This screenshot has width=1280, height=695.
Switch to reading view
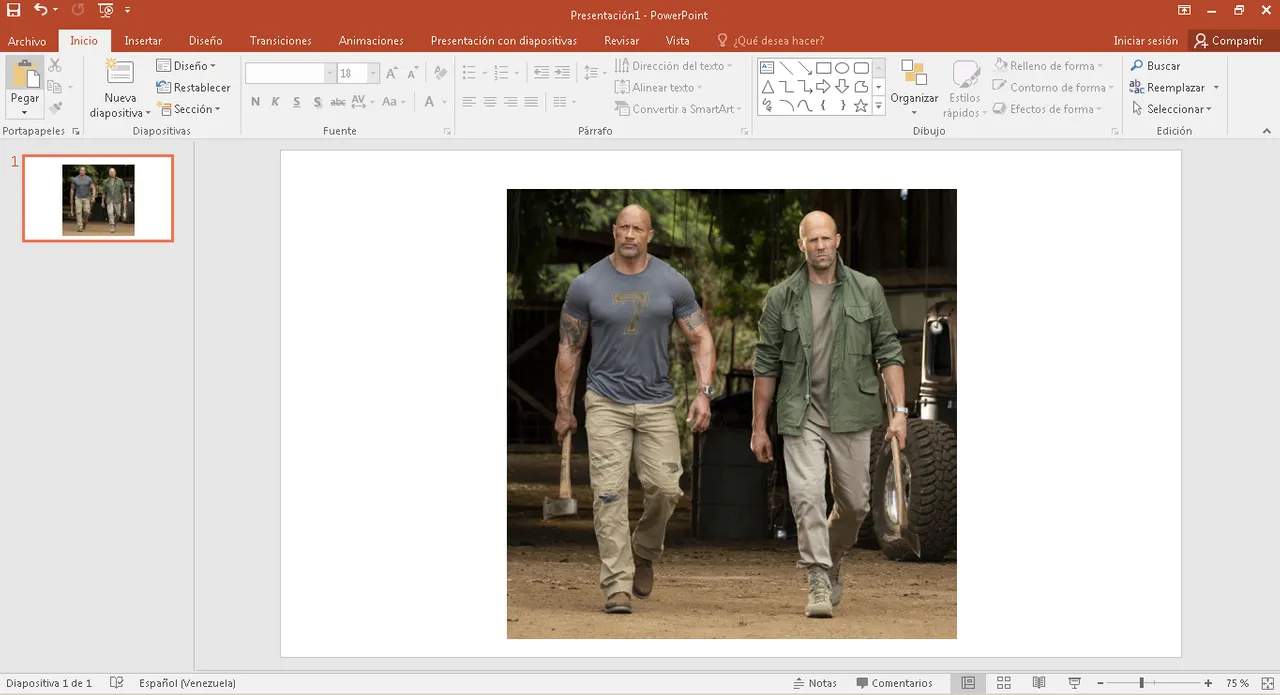[1039, 683]
